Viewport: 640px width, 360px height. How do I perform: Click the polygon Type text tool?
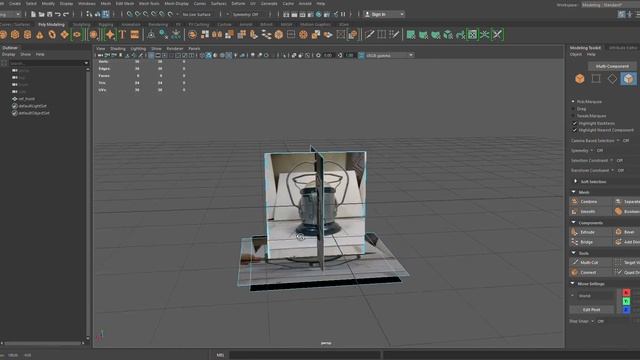pos(122,35)
